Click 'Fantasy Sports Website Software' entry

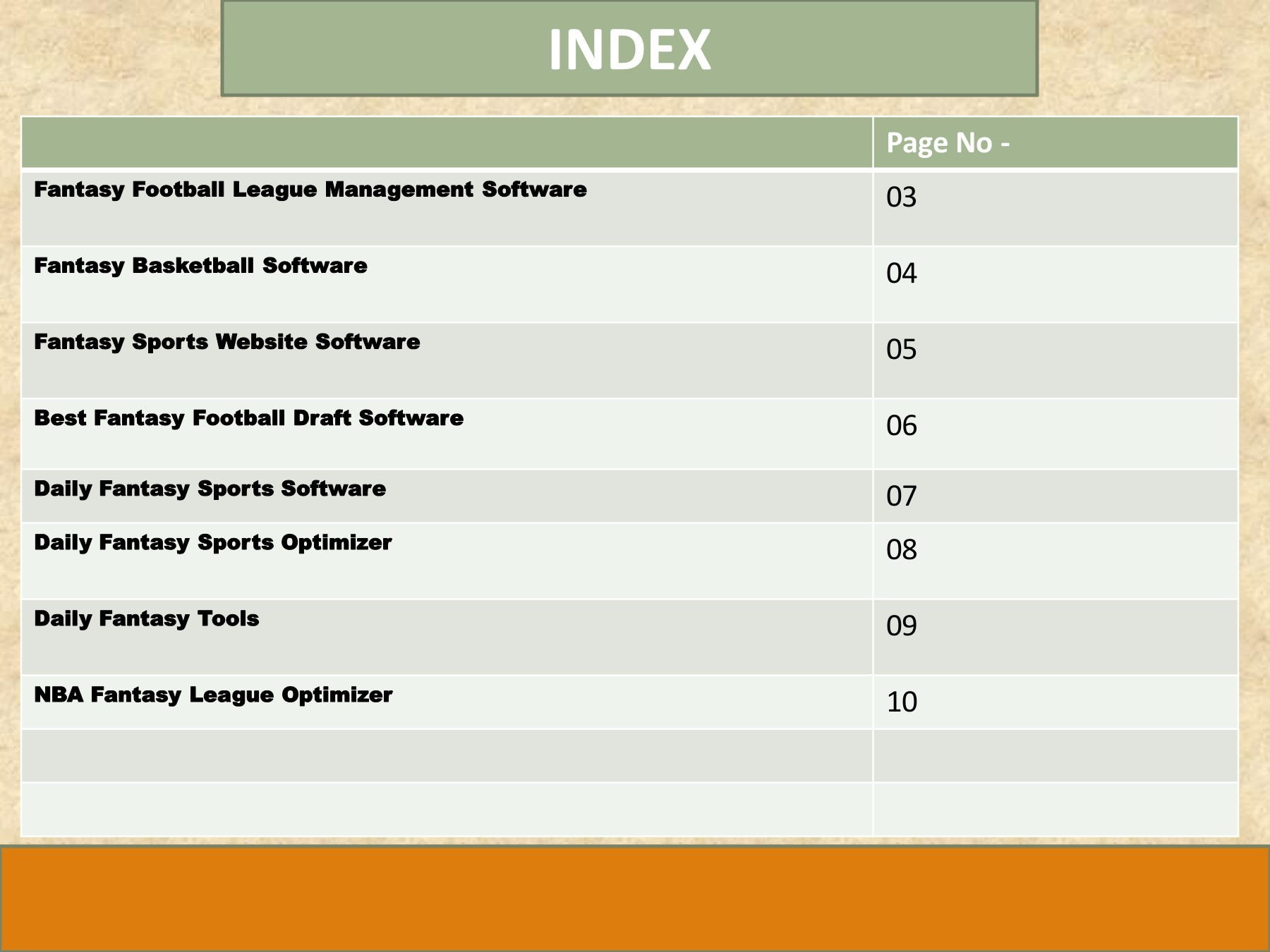tap(227, 342)
